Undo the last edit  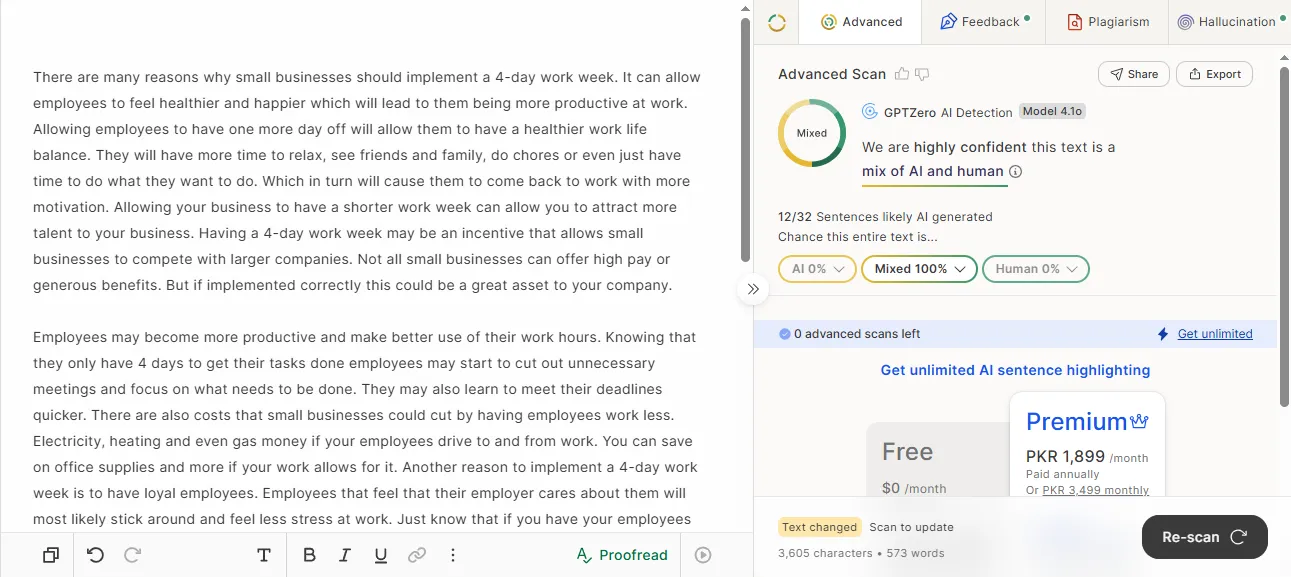click(x=96, y=555)
